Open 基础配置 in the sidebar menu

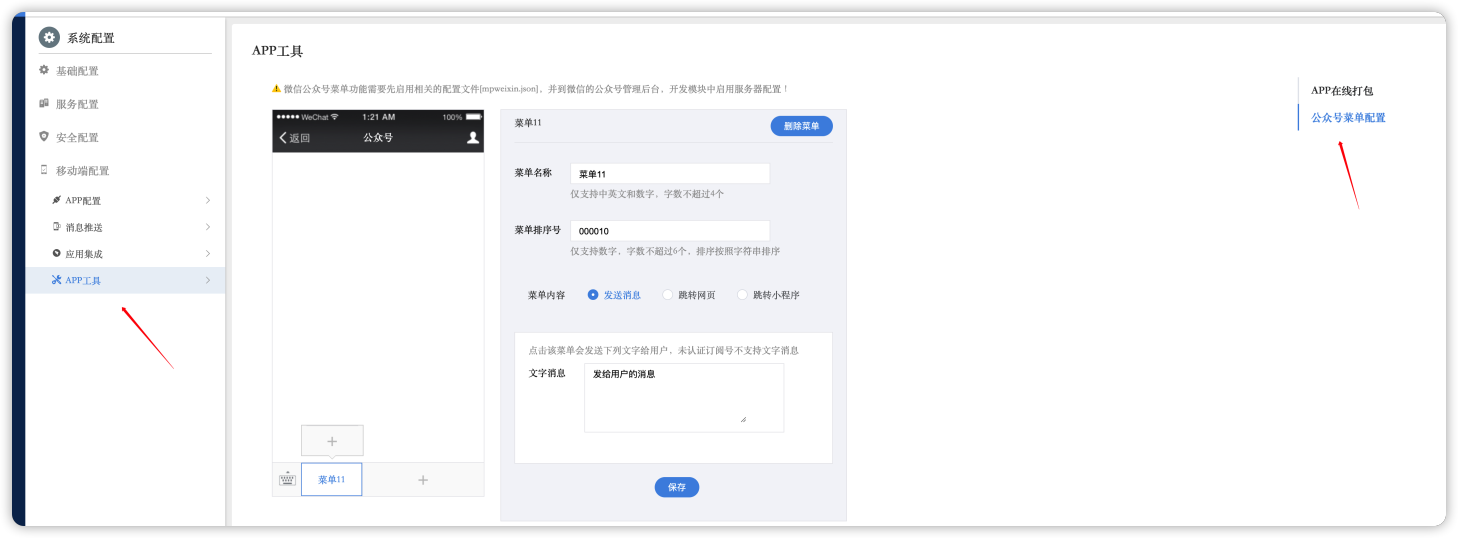click(x=77, y=71)
